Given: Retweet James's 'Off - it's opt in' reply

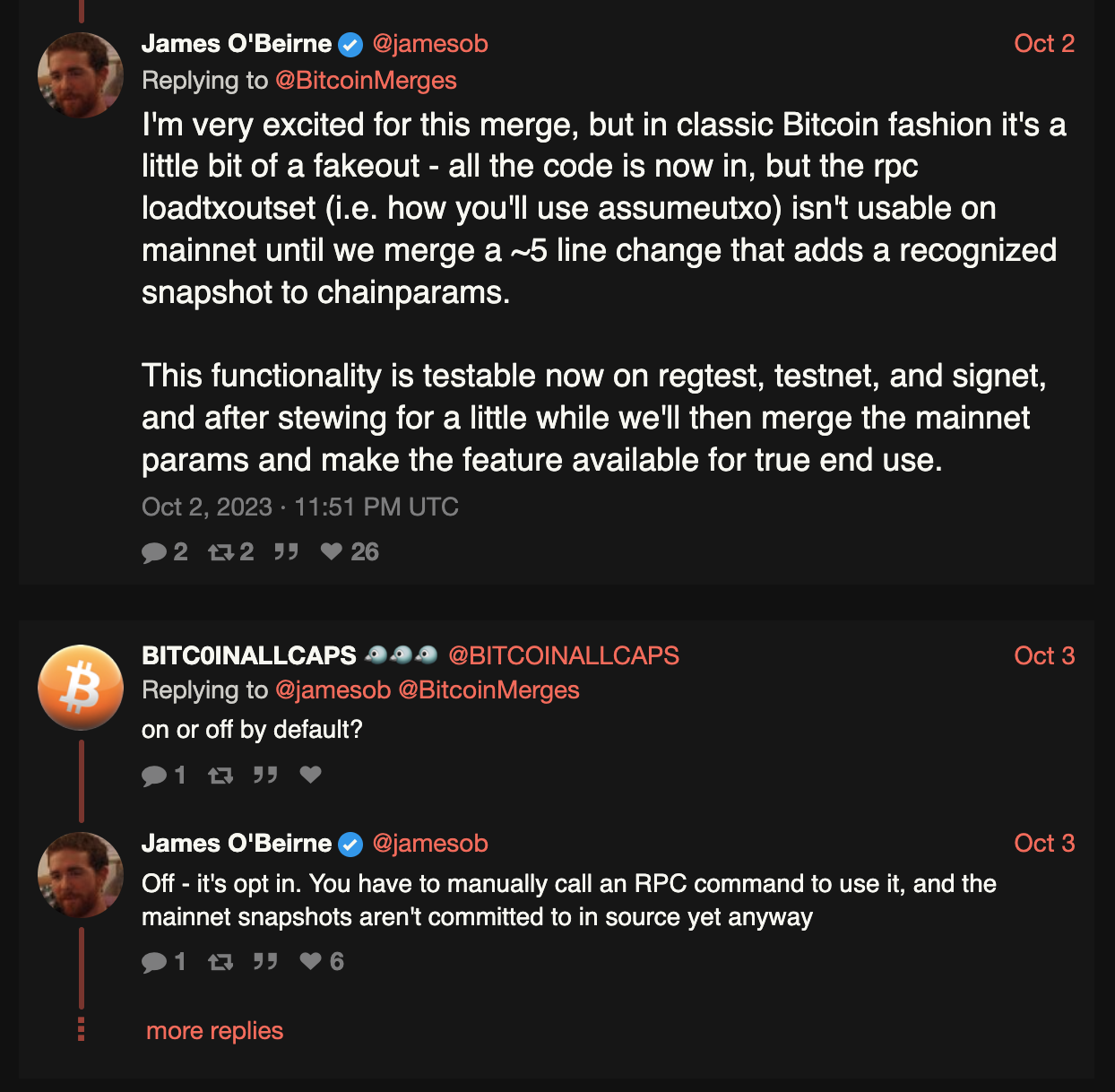Looking at the screenshot, I should pos(220,963).
